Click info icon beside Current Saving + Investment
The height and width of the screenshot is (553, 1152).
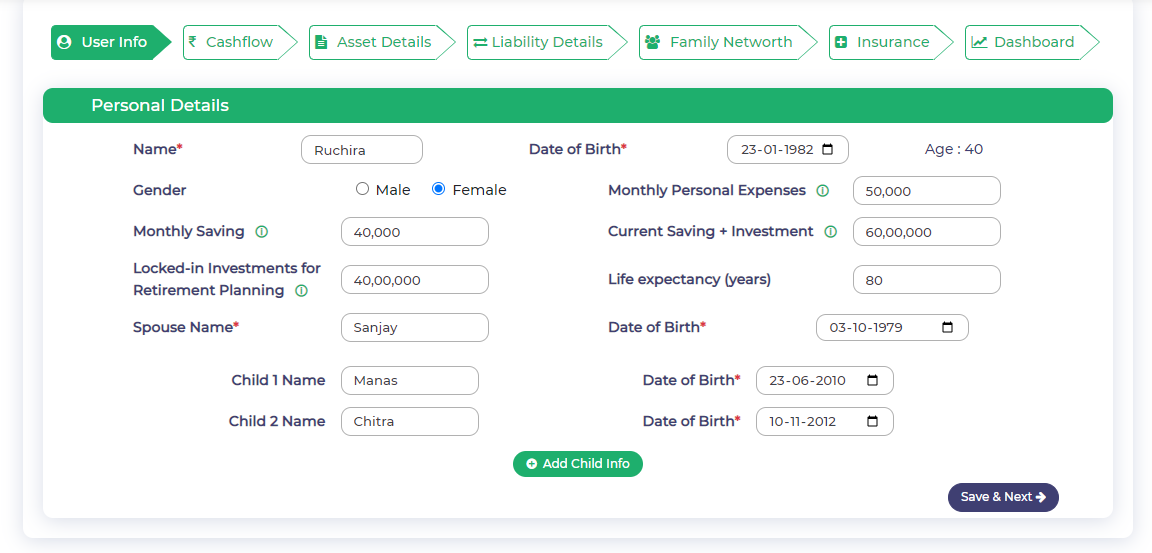830,232
